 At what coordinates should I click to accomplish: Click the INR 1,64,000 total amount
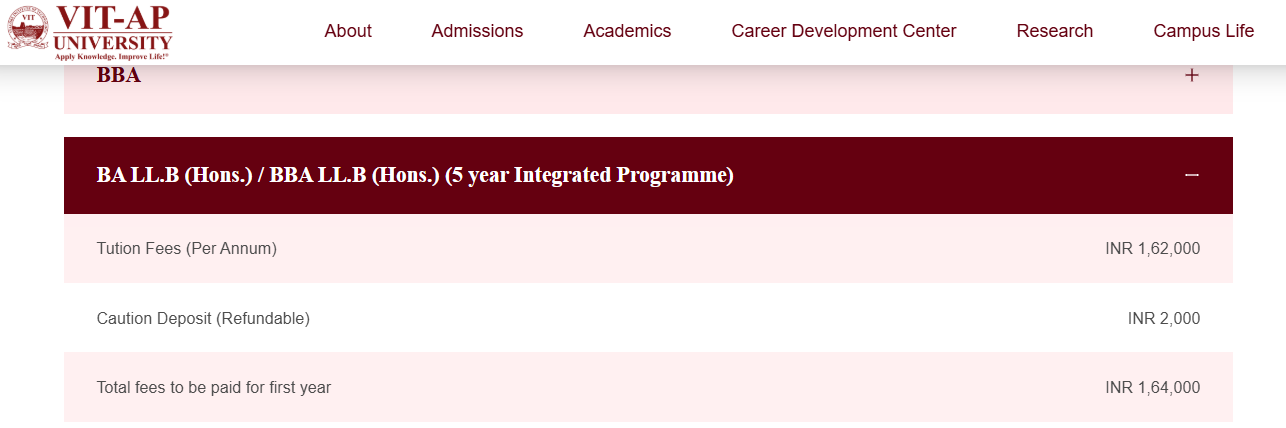click(x=1152, y=387)
